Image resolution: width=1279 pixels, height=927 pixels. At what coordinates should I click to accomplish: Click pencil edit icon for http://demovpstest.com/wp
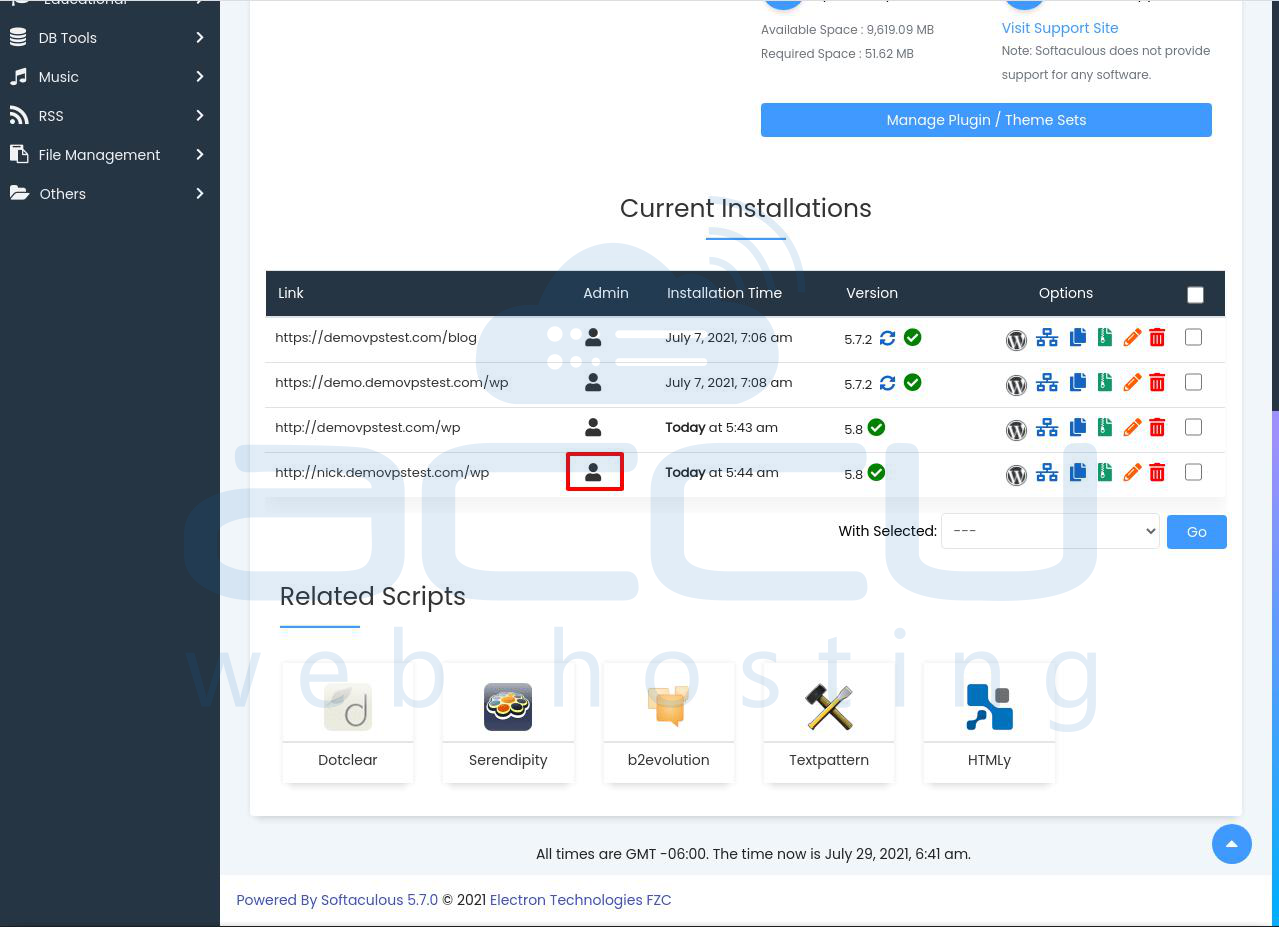pyautogui.click(x=1132, y=428)
